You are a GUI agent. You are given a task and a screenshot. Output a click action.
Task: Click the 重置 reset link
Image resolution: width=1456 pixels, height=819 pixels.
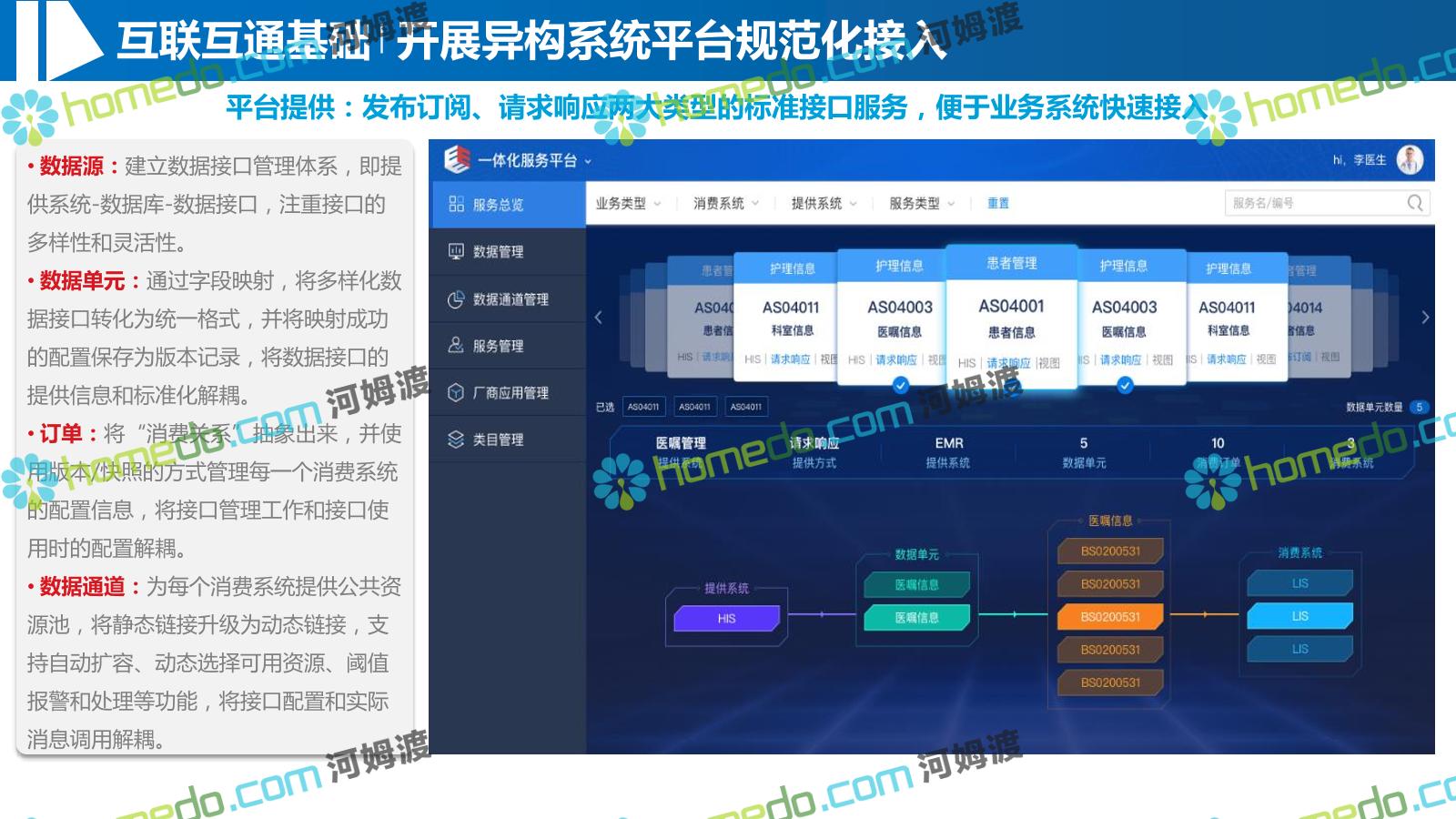pyautogui.click(x=998, y=204)
